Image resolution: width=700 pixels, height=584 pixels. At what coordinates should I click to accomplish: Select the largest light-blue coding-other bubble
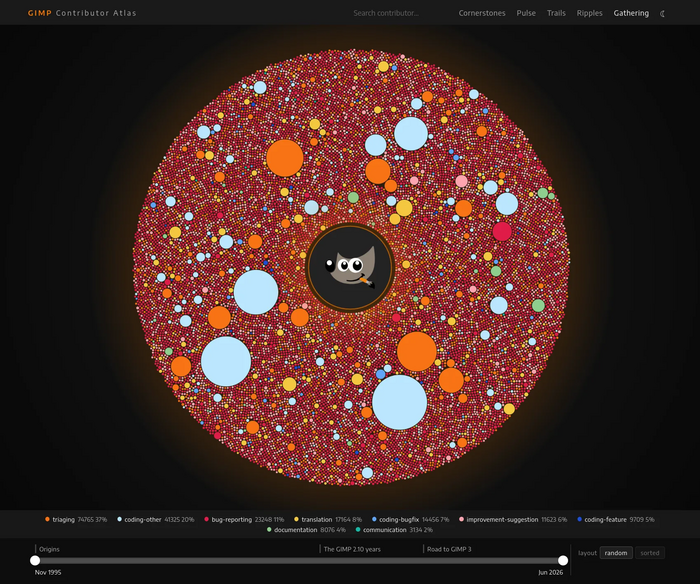[x=400, y=402]
